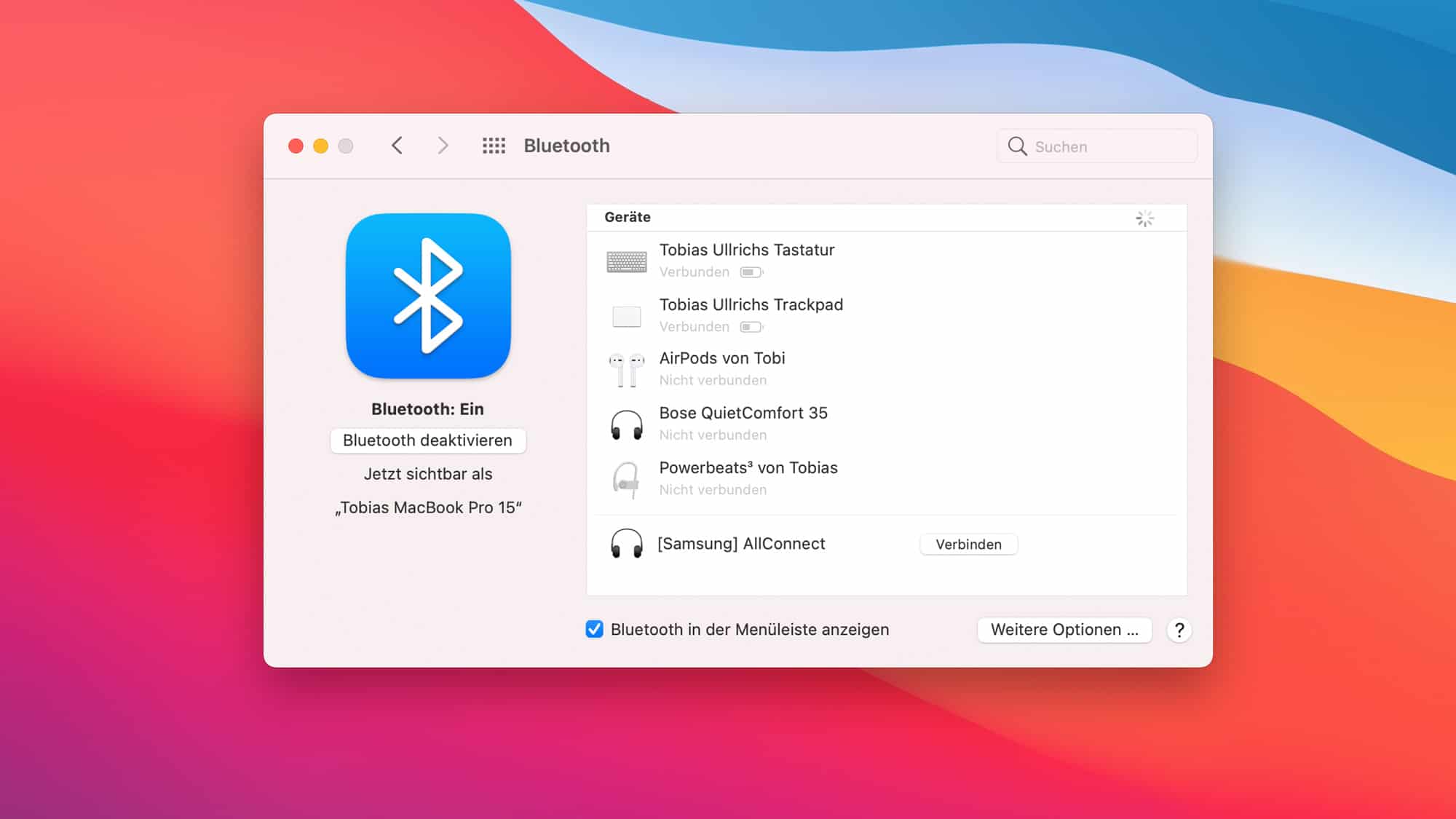The height and width of the screenshot is (819, 1456).
Task: Open Weitere Optionen dialog
Action: pos(1064,630)
